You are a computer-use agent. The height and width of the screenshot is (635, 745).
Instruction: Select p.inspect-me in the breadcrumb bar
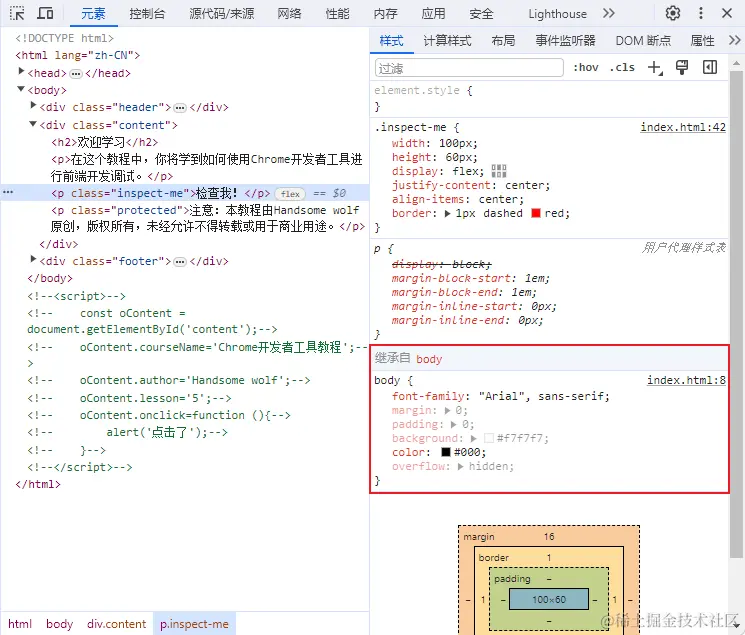pos(194,624)
